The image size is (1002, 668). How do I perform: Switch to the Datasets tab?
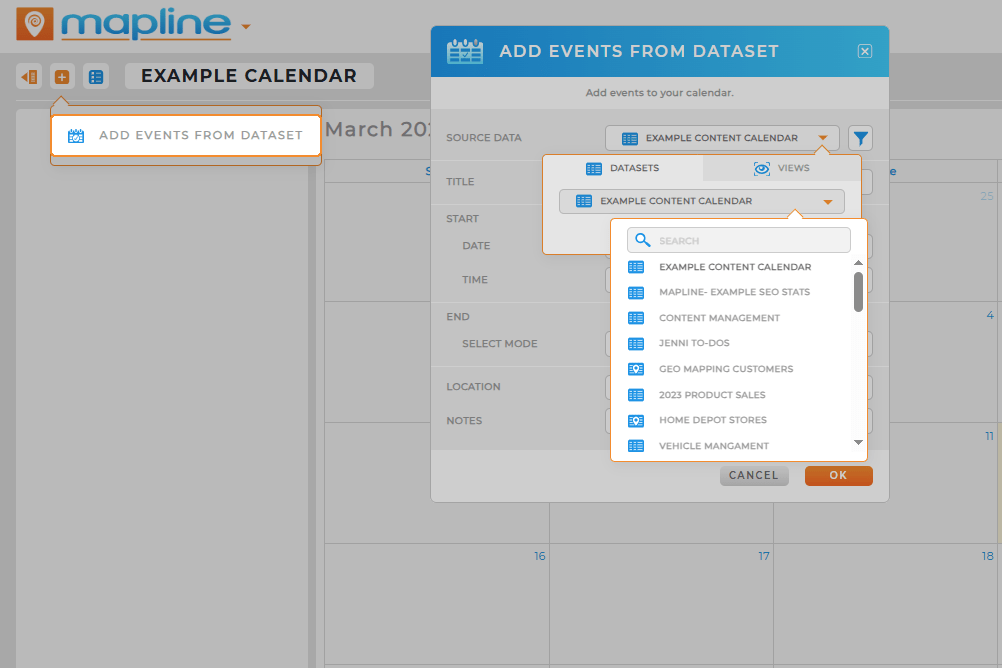(623, 168)
